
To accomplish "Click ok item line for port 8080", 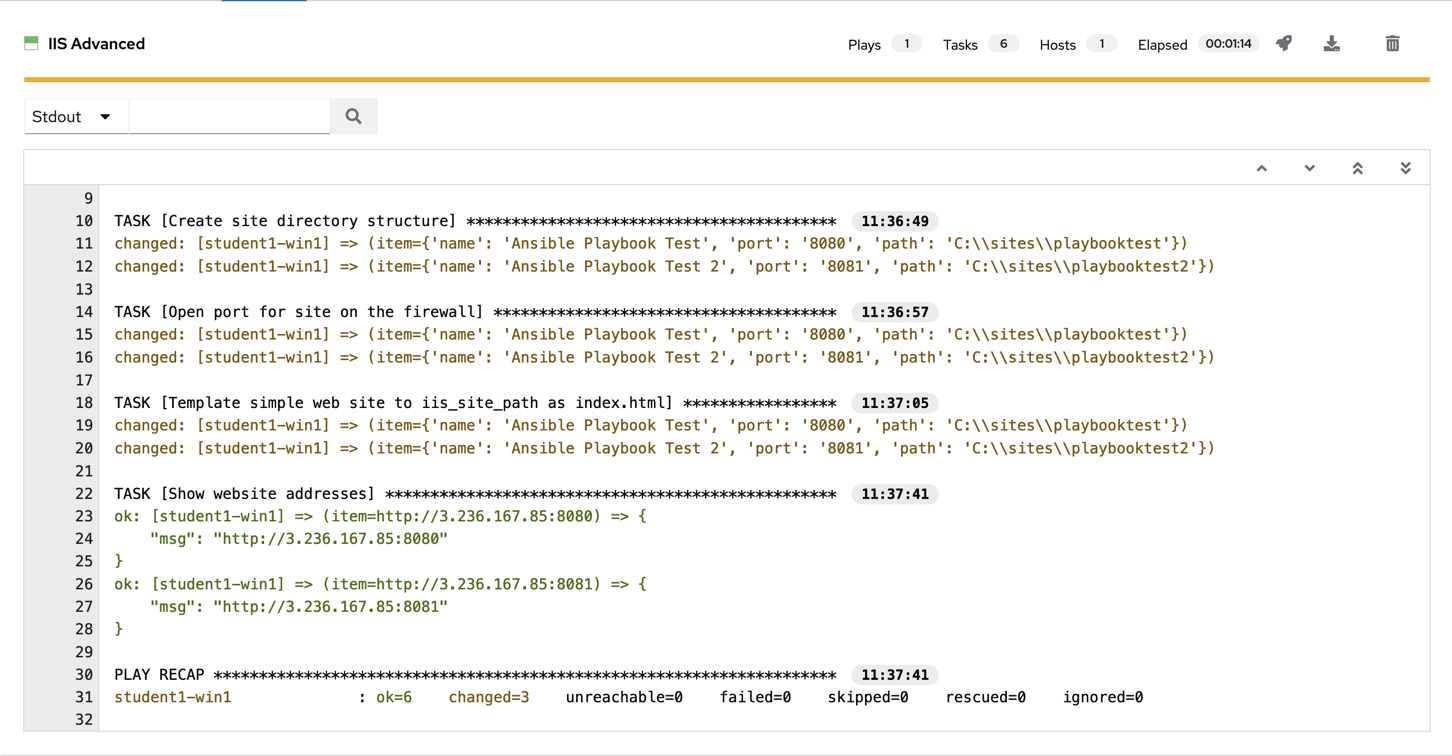I will coord(380,517).
